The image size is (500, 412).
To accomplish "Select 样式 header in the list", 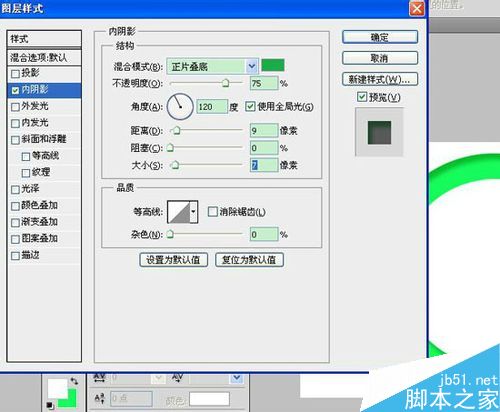I will (44, 39).
